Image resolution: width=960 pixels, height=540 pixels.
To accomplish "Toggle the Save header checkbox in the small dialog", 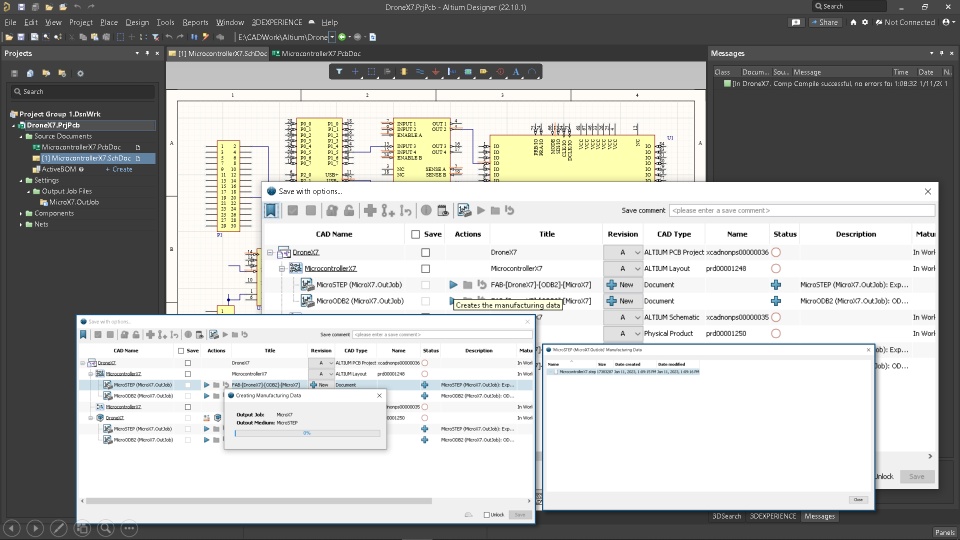I will [181, 351].
